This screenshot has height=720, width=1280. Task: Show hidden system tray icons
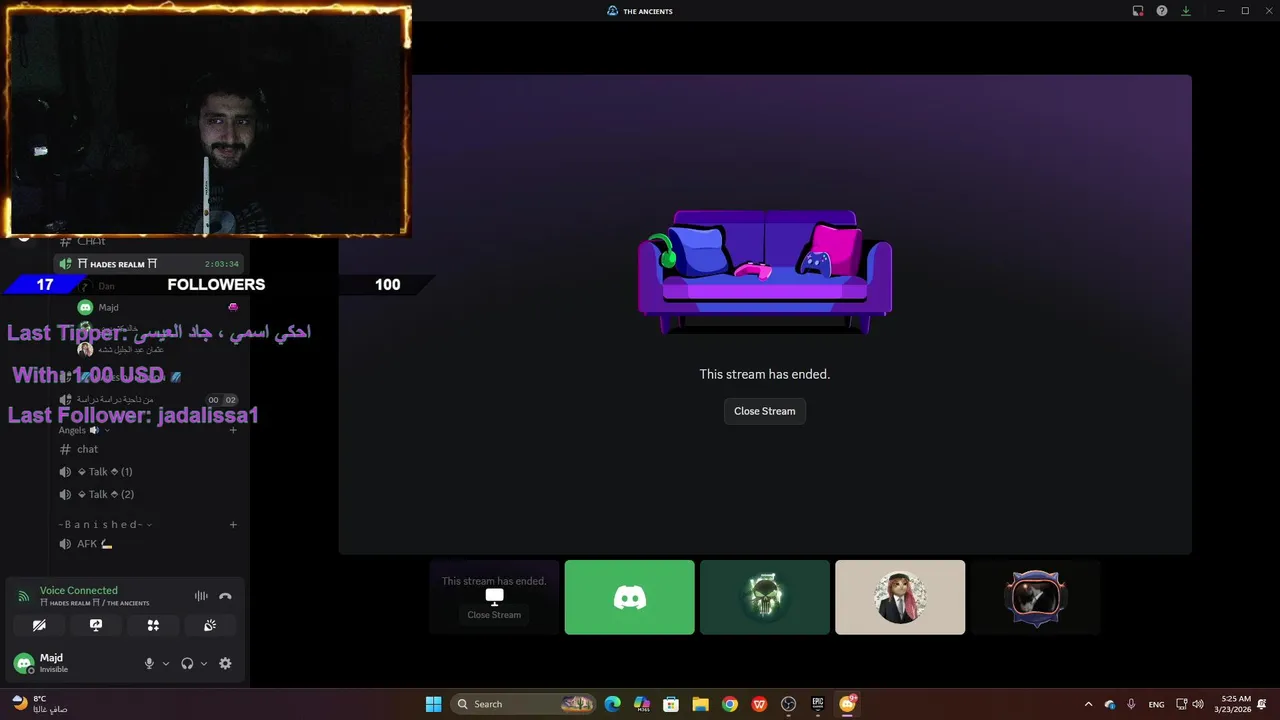pos(1088,704)
